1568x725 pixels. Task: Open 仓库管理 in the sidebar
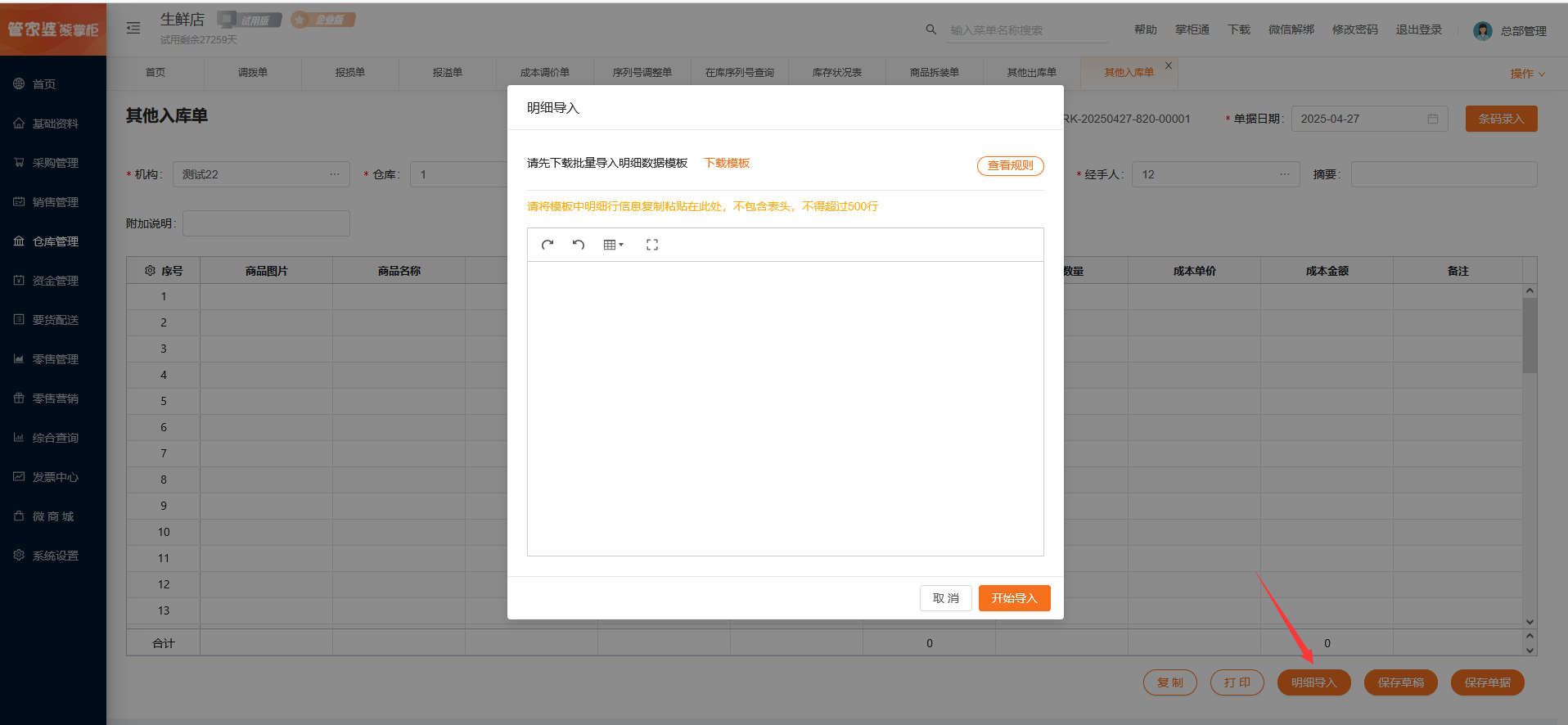53,241
